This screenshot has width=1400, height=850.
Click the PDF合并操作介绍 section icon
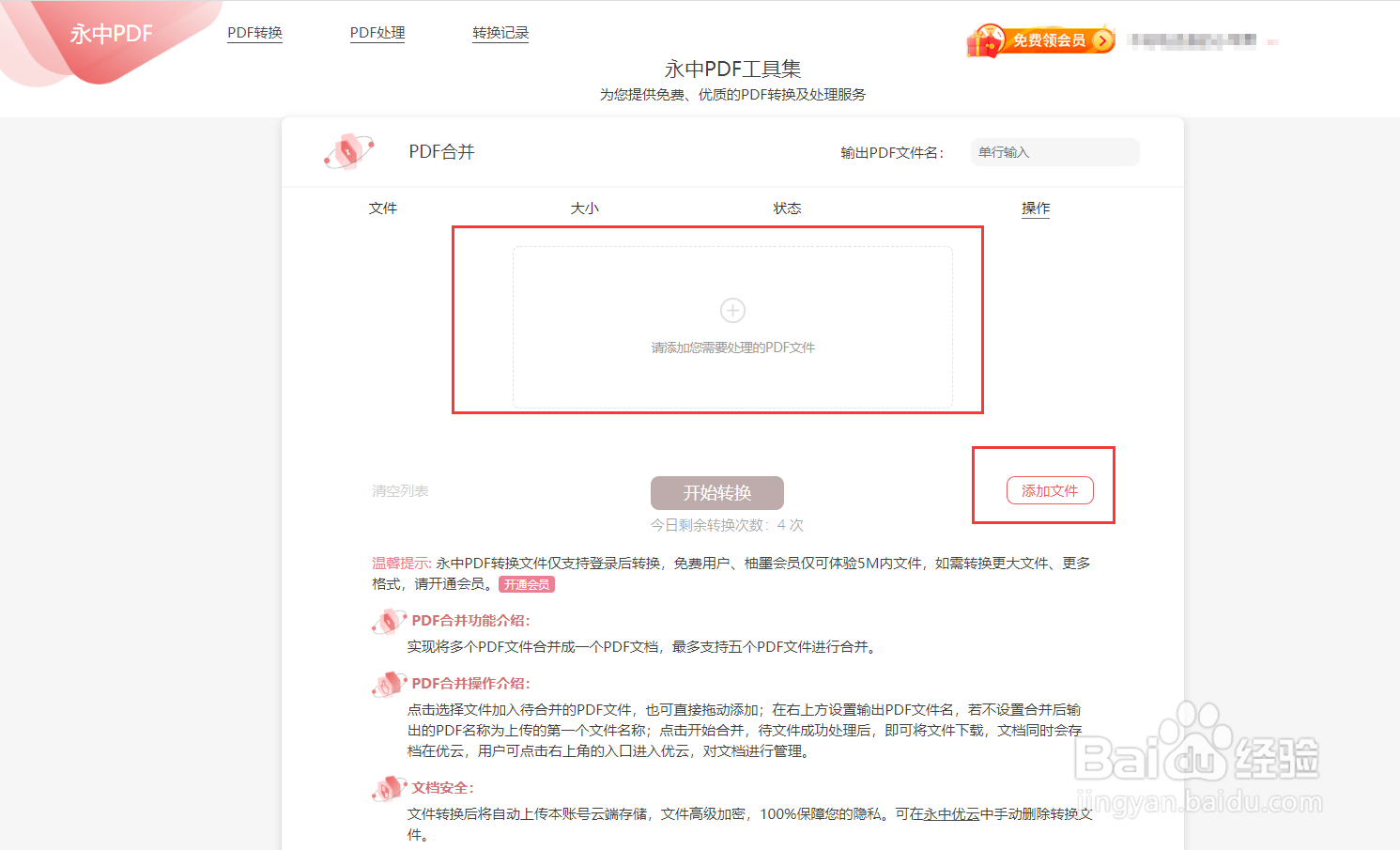pos(389,684)
